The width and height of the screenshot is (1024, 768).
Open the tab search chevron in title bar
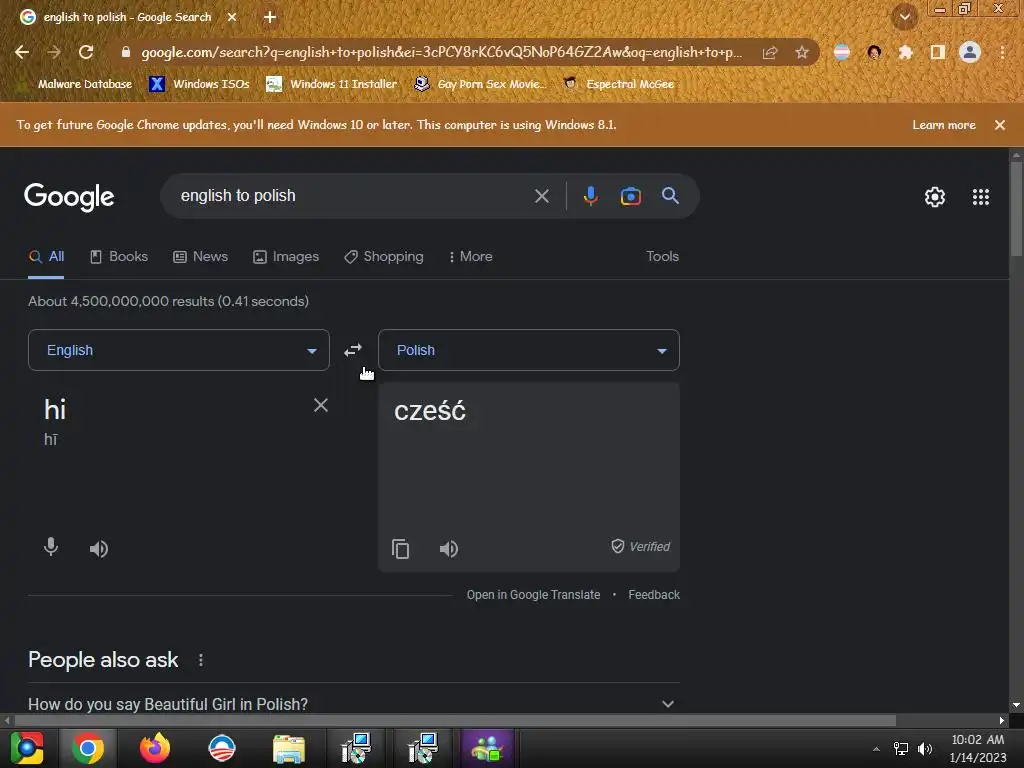904,17
